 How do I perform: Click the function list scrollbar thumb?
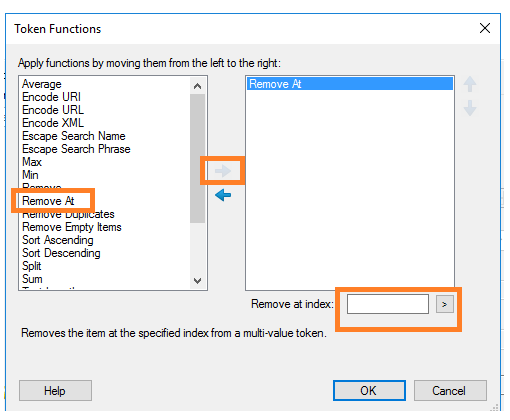[x=197, y=158]
